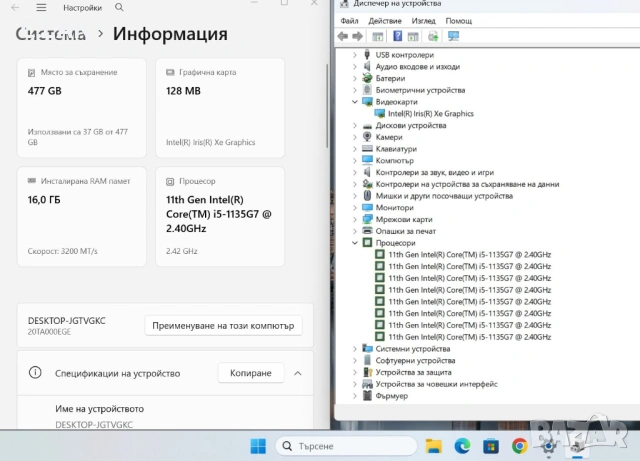Click the Мишки mouse device icon
640x461 pixels.
pyautogui.click(x=367, y=196)
